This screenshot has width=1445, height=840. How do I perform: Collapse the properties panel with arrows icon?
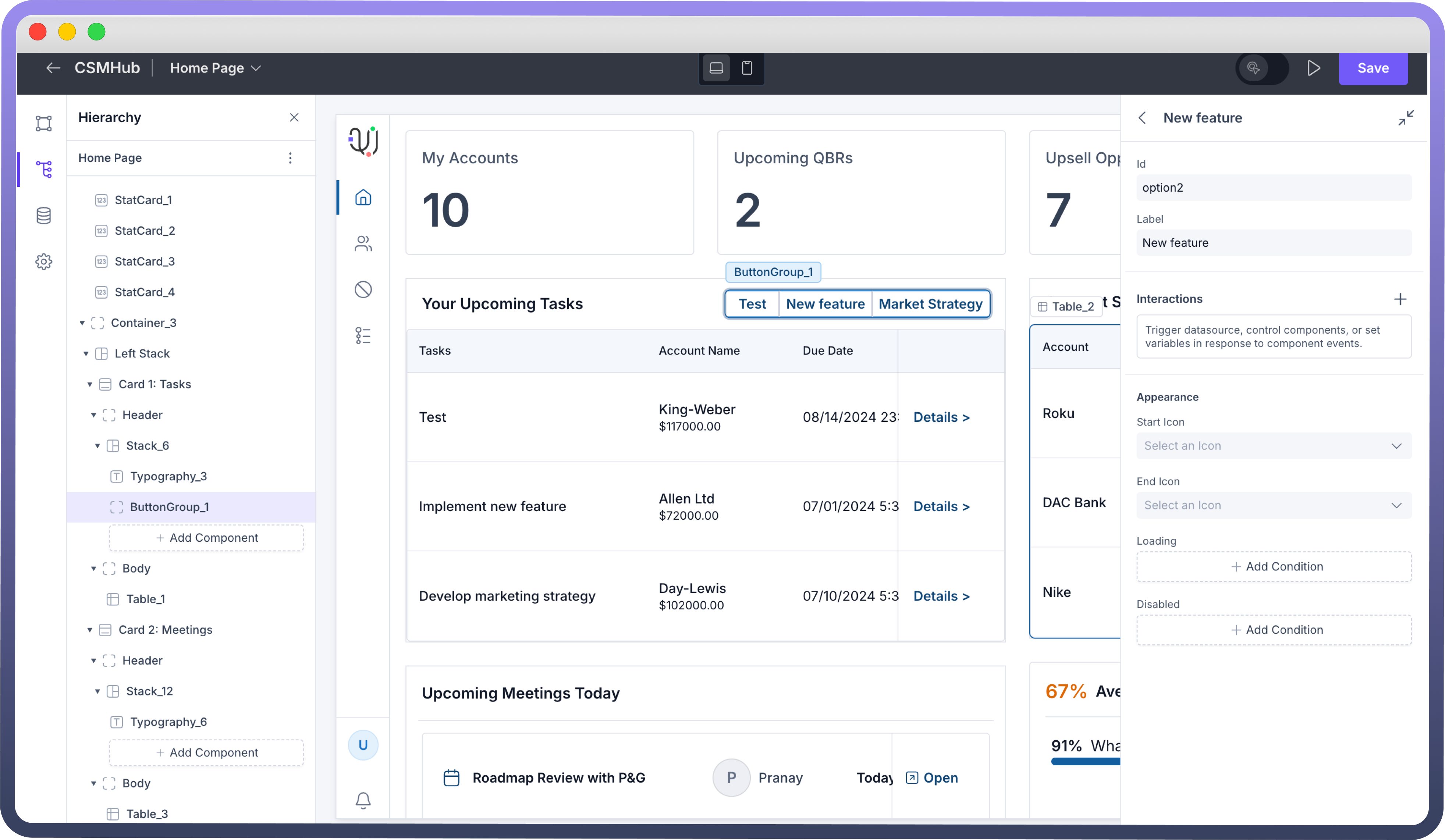1405,118
